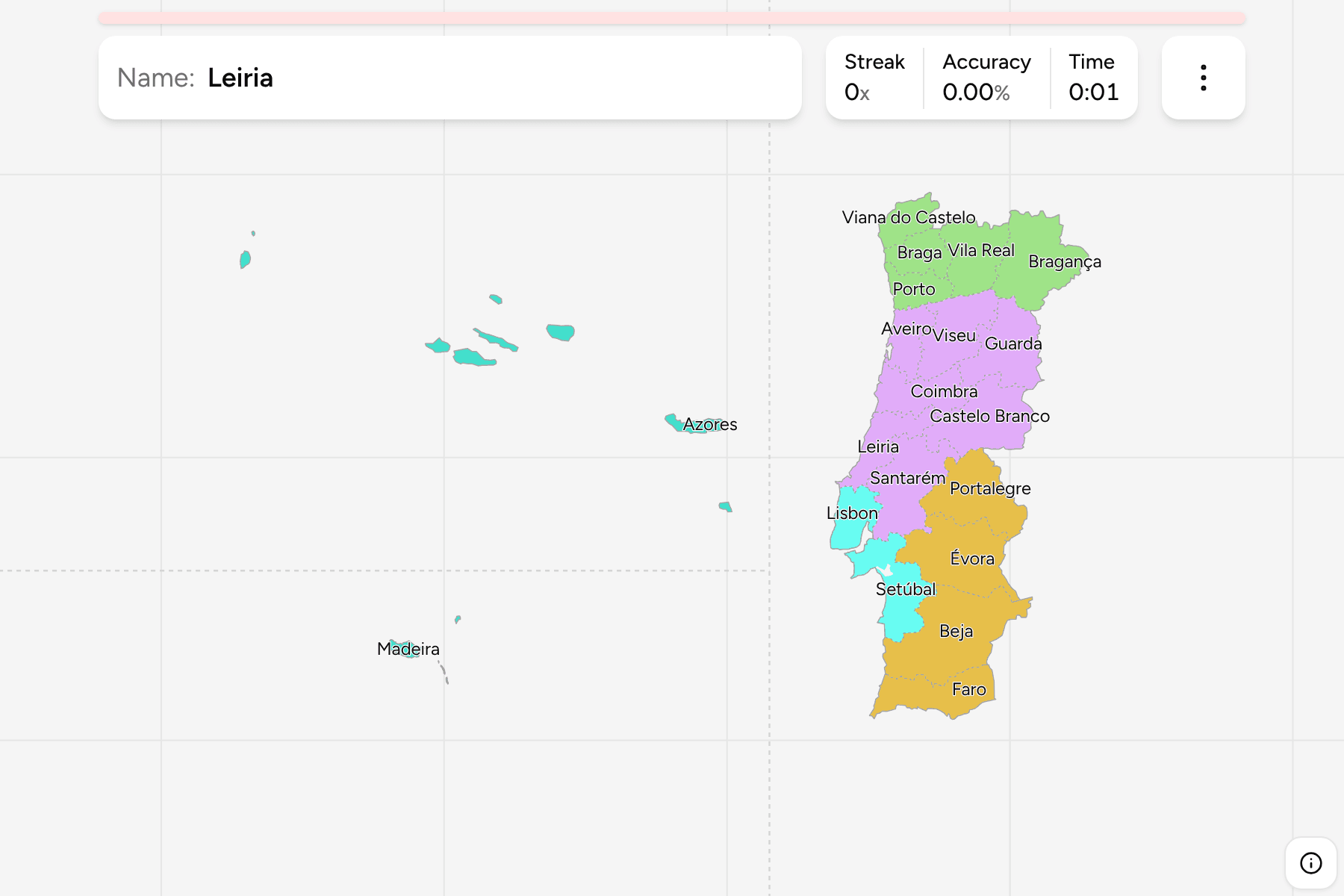Viewport: 1344px width, 896px height.
Task: Select the Faro district label
Action: pyautogui.click(x=969, y=689)
